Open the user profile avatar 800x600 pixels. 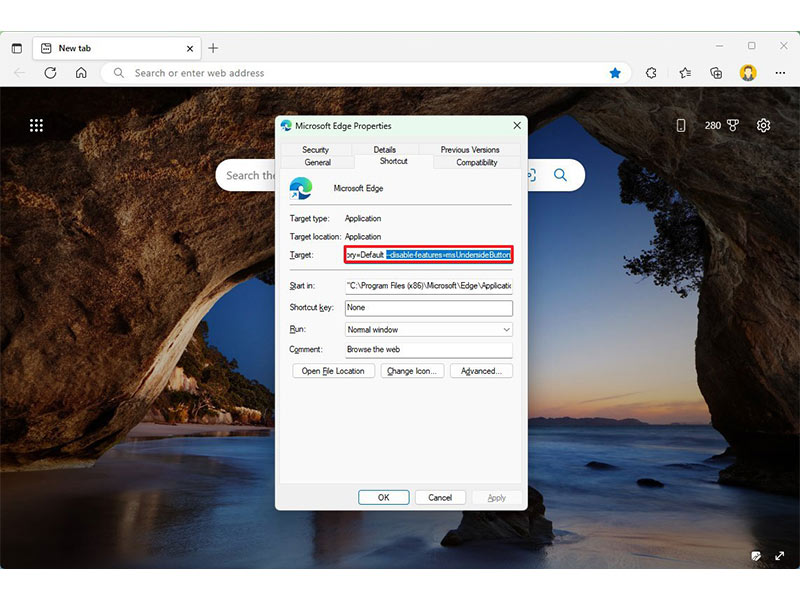pos(748,73)
